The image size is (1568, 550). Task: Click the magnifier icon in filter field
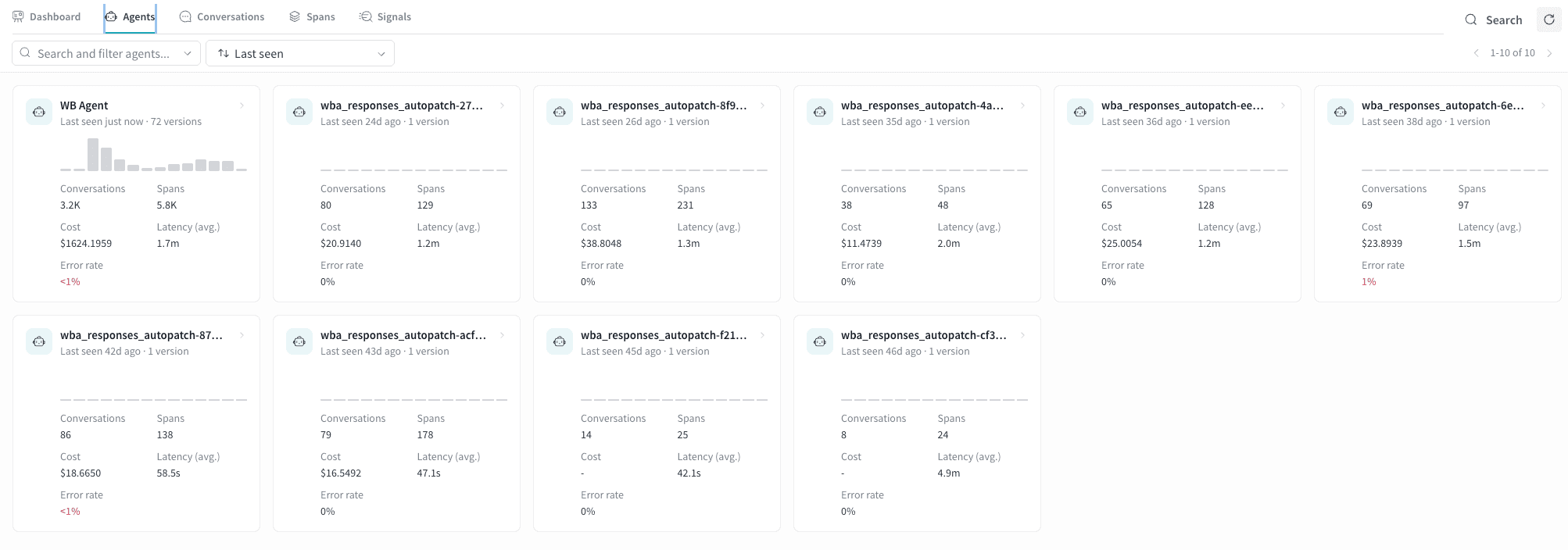click(26, 53)
